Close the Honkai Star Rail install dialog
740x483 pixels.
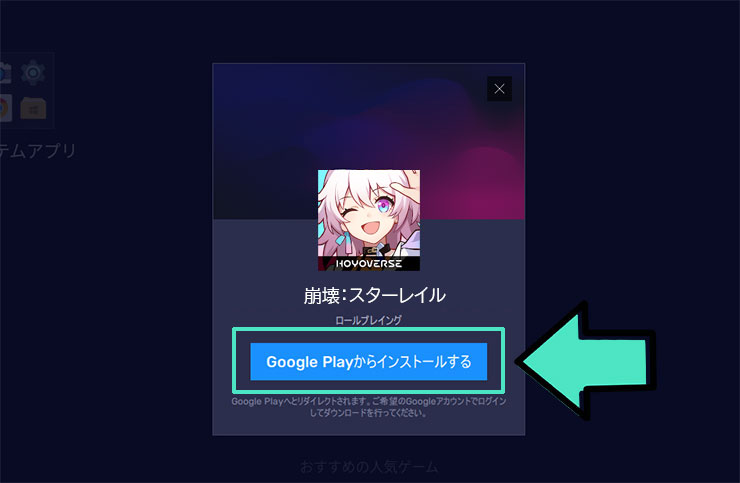point(499,89)
